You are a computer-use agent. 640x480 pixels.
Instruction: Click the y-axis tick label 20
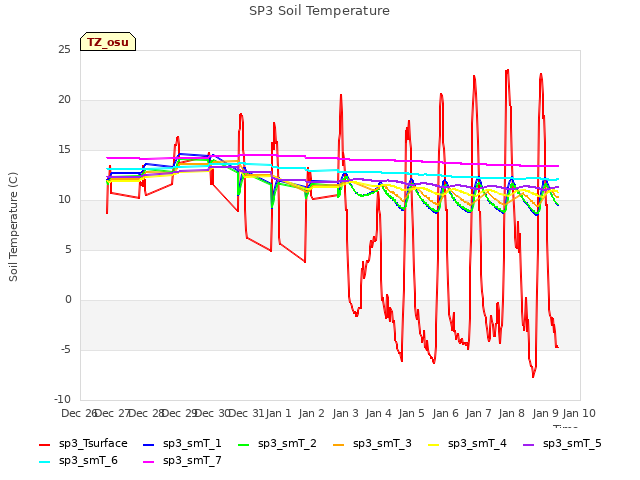click(64, 100)
